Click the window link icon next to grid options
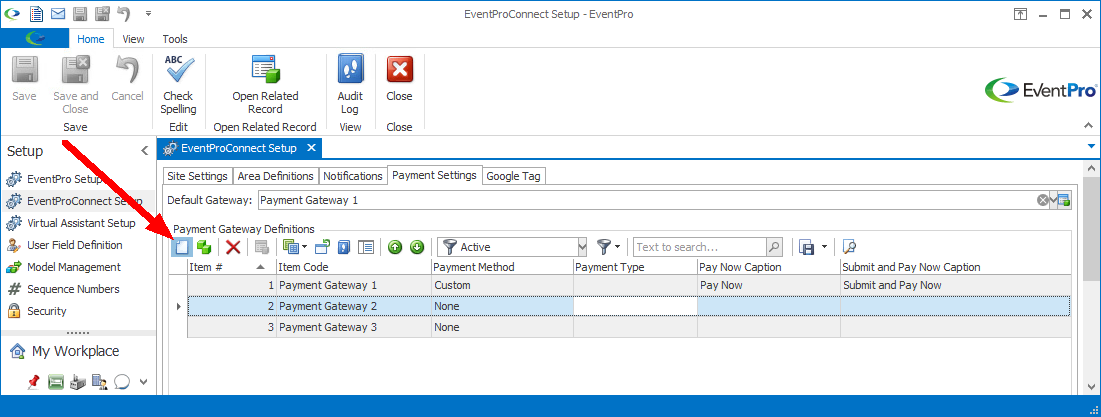This screenshot has height=417, width=1101. [322, 246]
